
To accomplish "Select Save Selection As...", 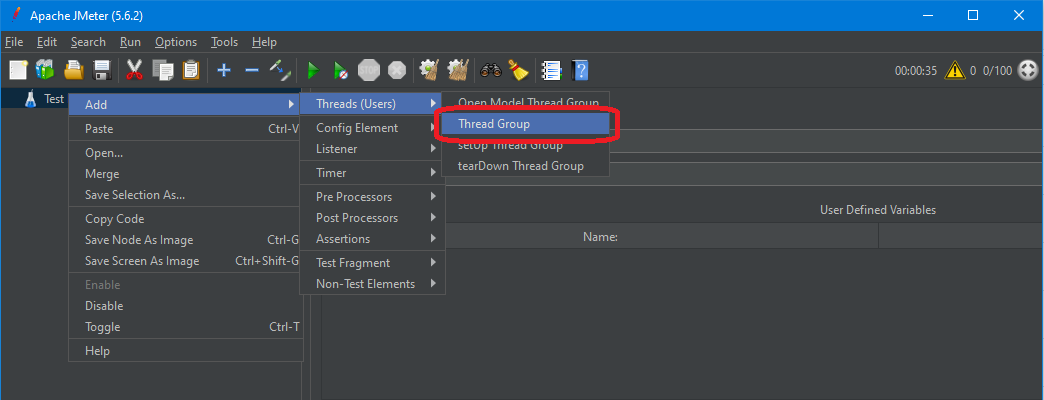I will (x=186, y=196).
